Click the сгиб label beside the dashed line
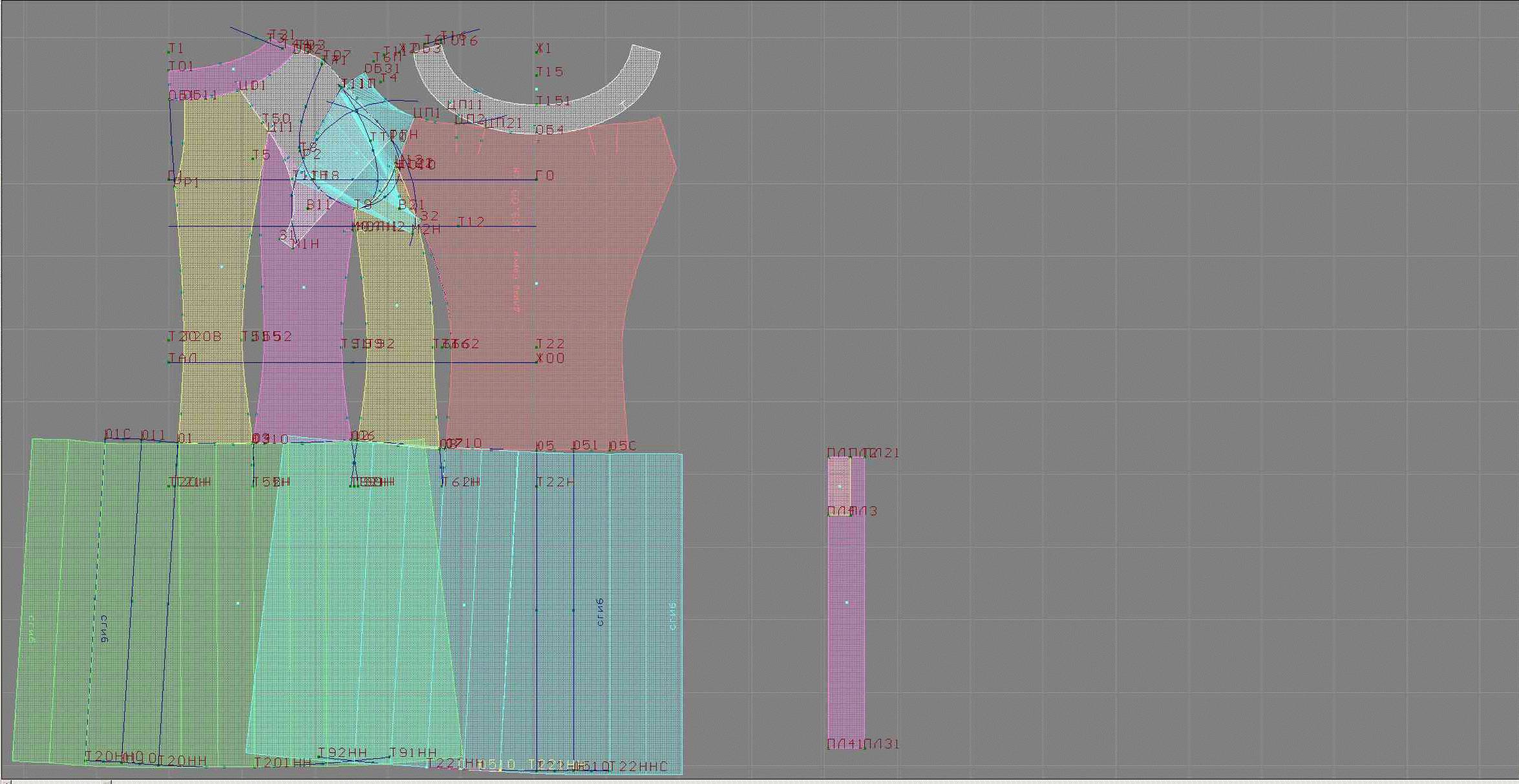The height and width of the screenshot is (784, 1519). click(x=104, y=629)
